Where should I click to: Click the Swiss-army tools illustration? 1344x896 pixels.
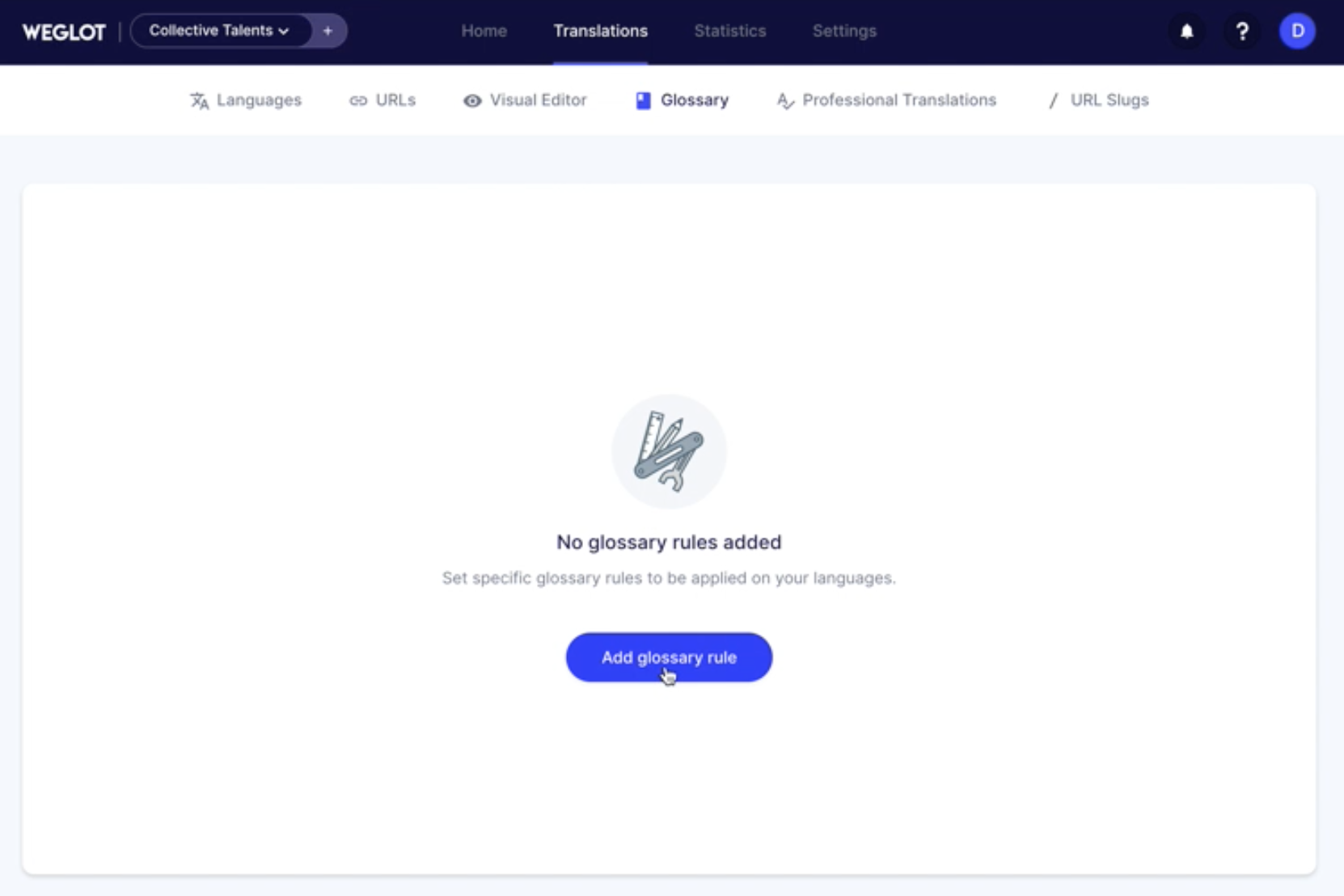click(669, 451)
